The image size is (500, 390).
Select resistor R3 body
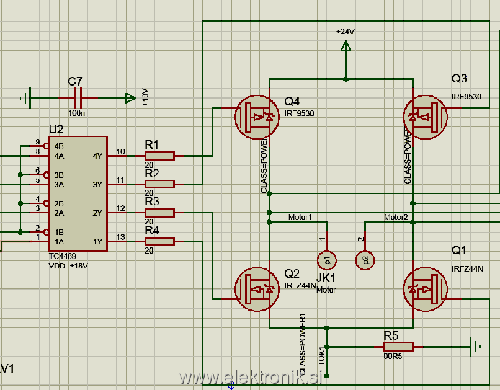(160, 213)
